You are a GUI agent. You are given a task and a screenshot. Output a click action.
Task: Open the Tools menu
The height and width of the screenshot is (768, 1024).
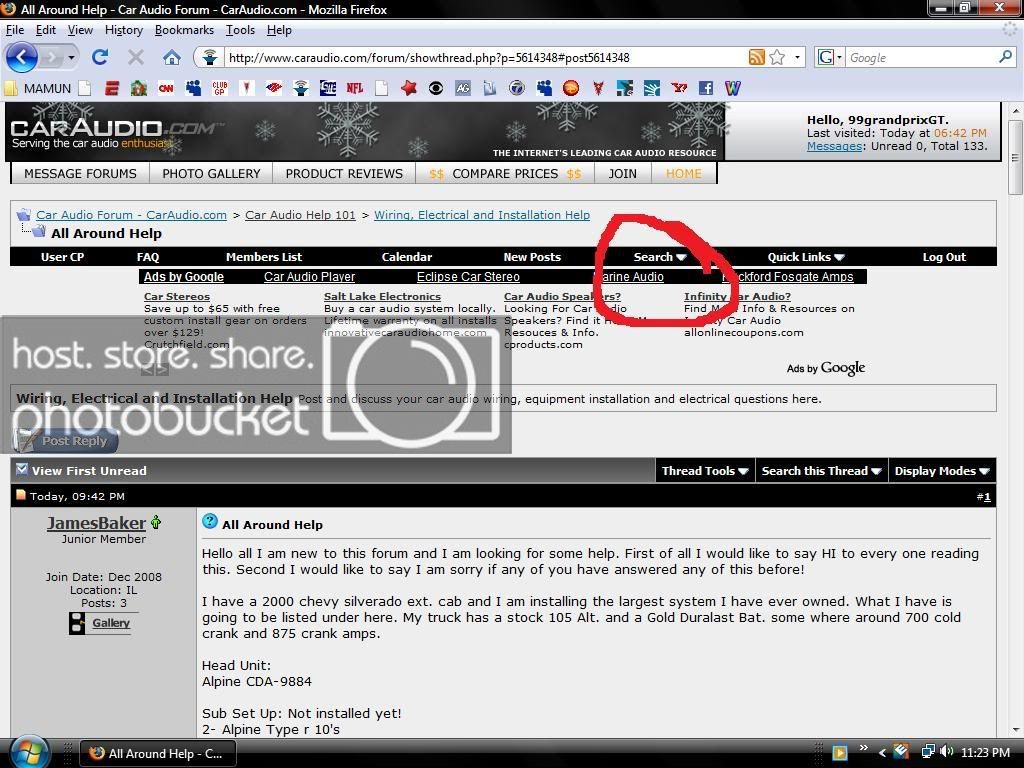click(240, 30)
